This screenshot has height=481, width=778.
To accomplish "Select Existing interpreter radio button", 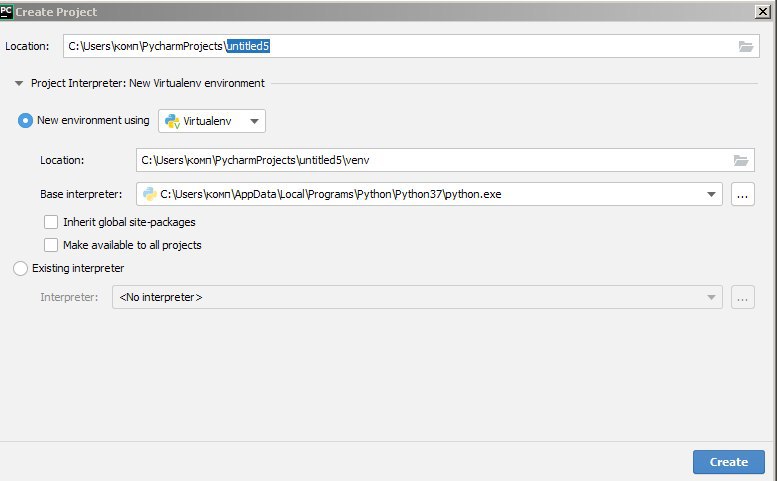I will tap(20, 269).
